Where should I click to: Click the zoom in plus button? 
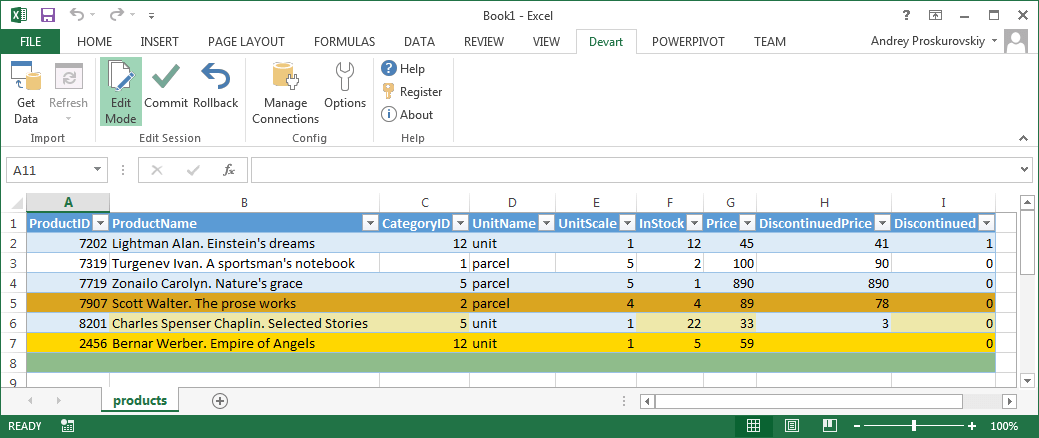tap(972, 425)
